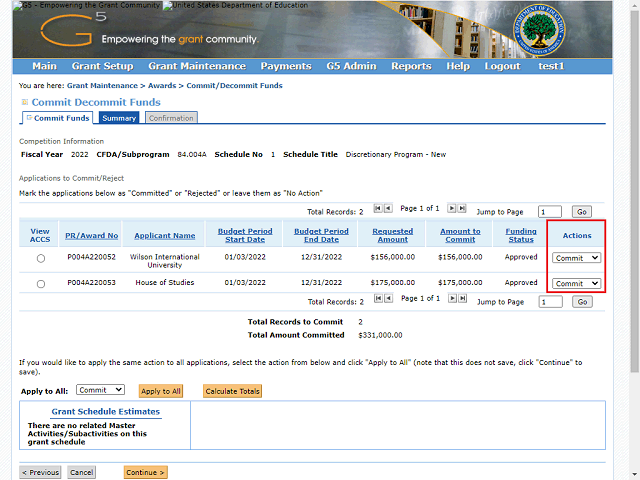Sort by PR/Award No column

91,236
